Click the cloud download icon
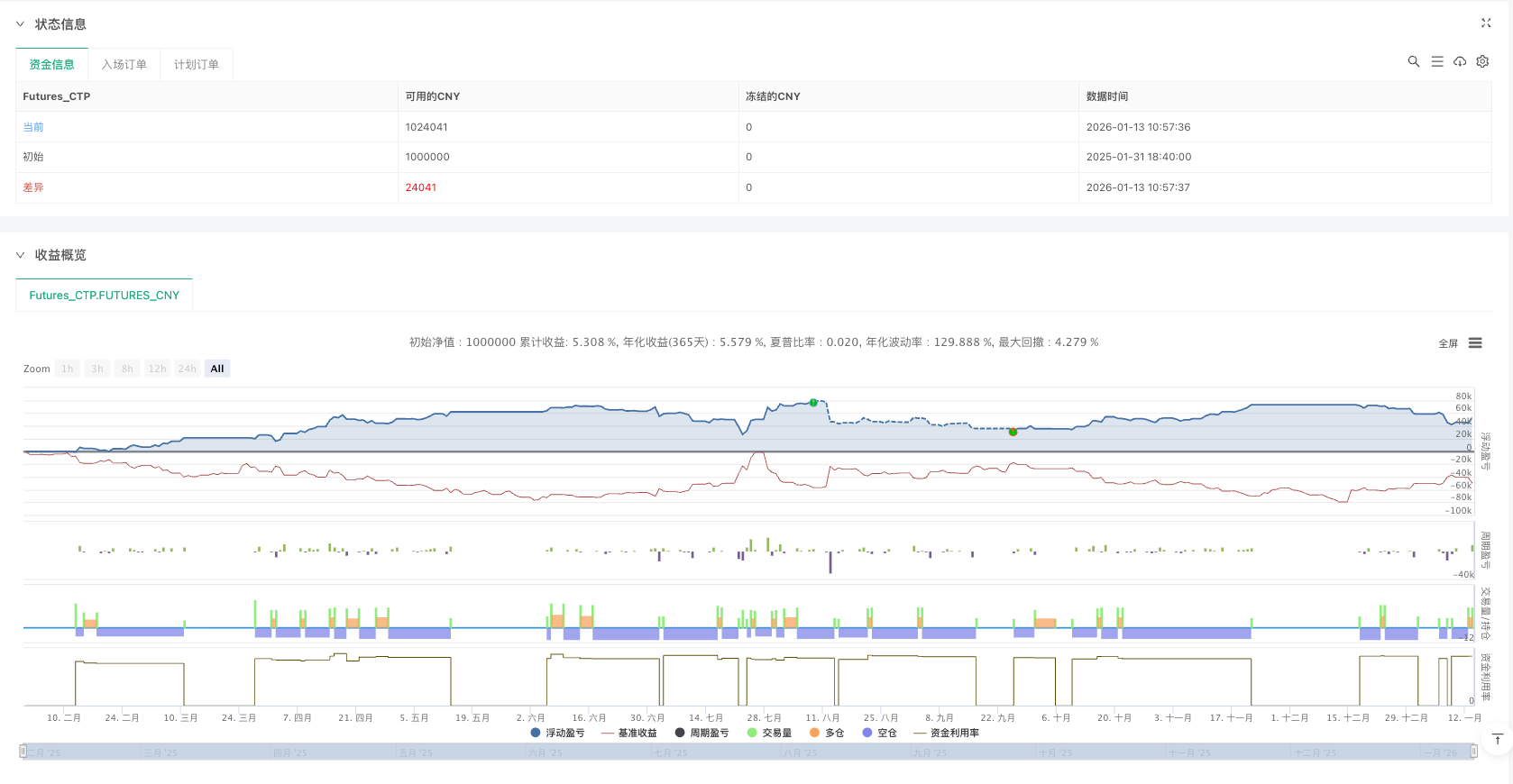This screenshot has width=1513, height=784. coord(1460,61)
